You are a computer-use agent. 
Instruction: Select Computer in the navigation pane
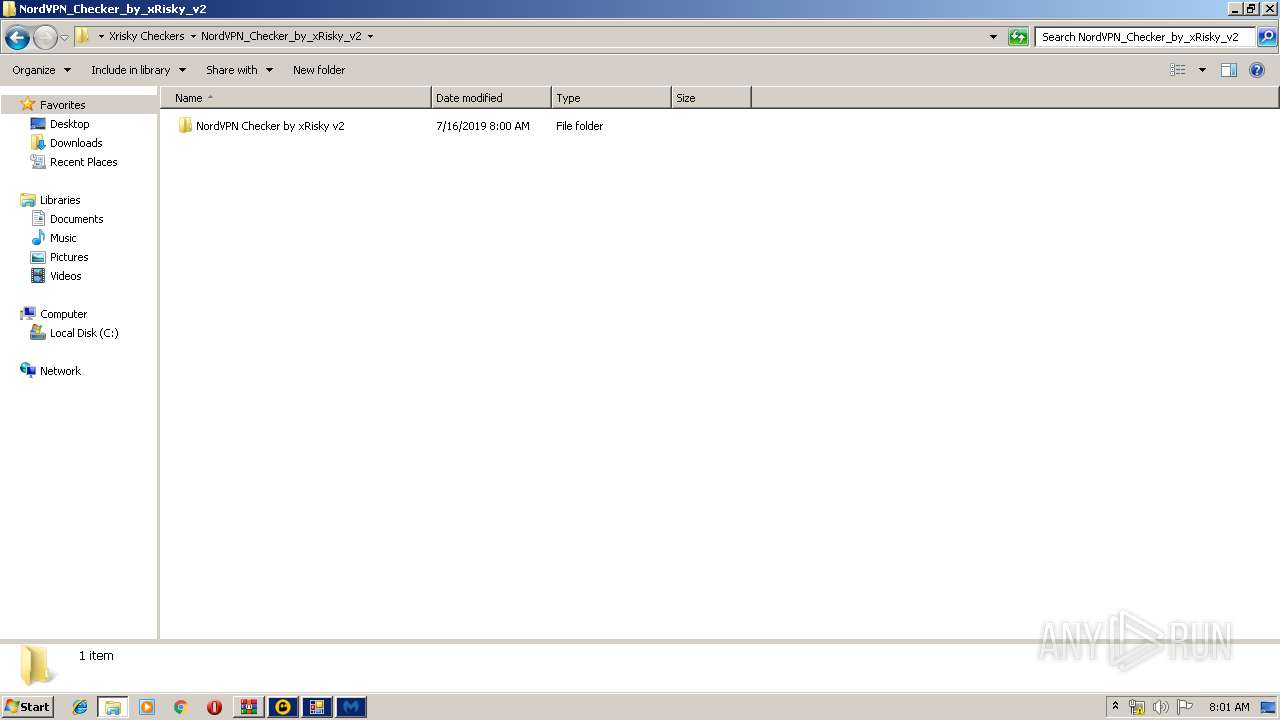click(x=63, y=314)
